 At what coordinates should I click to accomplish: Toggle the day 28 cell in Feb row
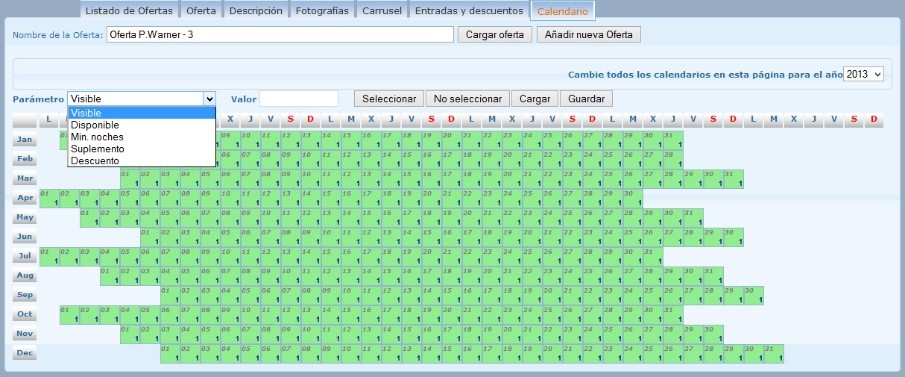click(674, 159)
